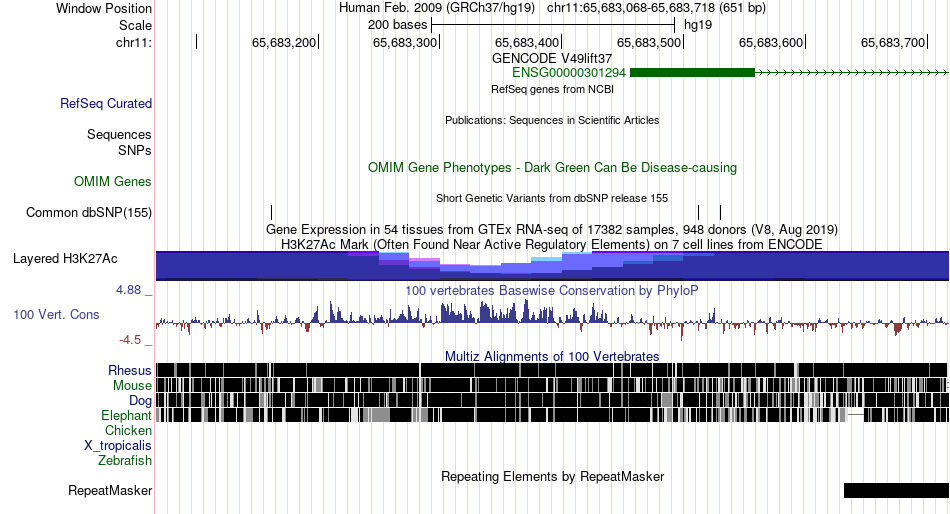950x514 pixels.
Task: Select the Rhesus alignment row label
Action: tap(129, 370)
